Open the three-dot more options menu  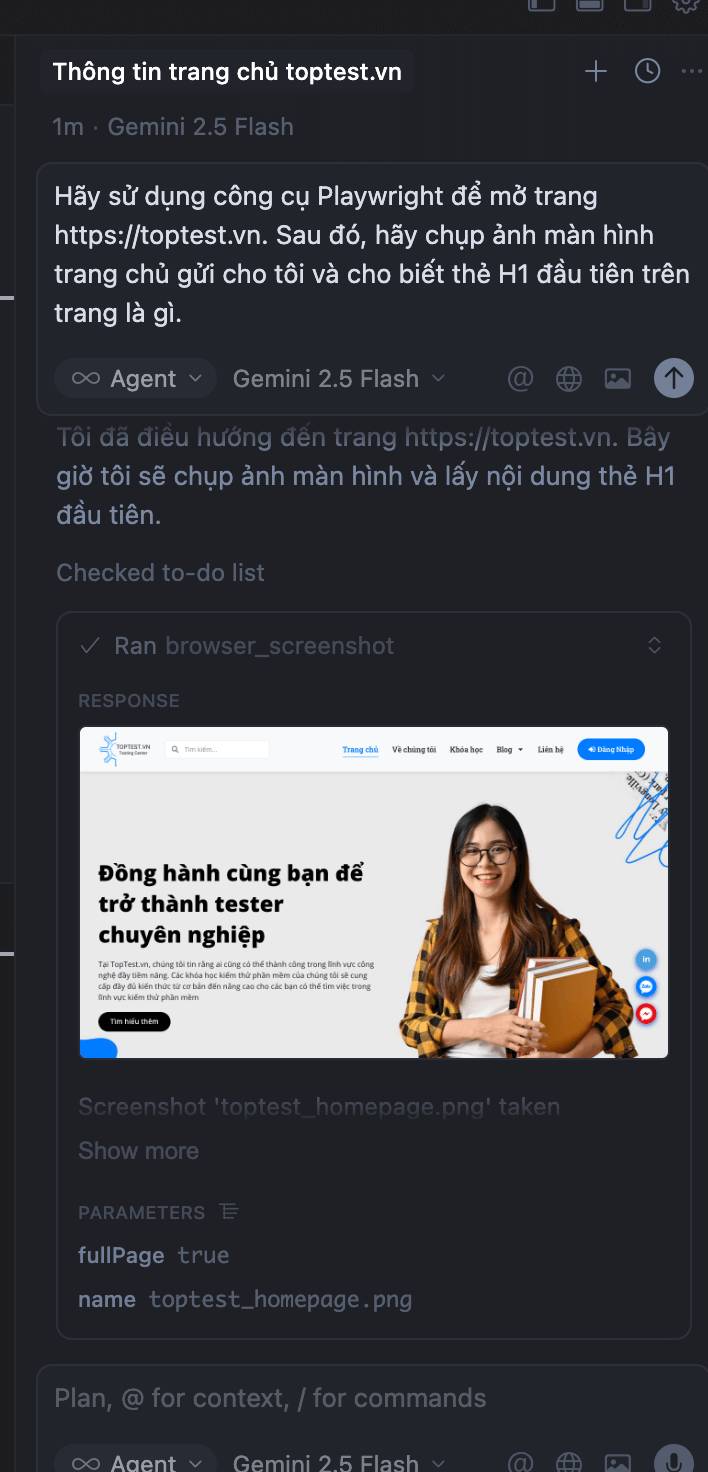[692, 71]
